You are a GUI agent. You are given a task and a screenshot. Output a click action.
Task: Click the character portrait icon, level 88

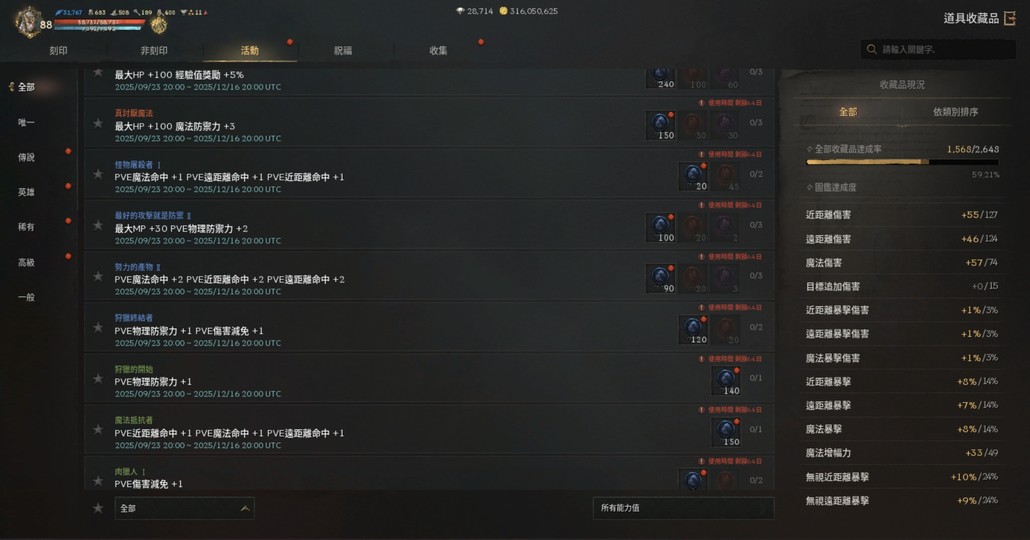tap(28, 22)
